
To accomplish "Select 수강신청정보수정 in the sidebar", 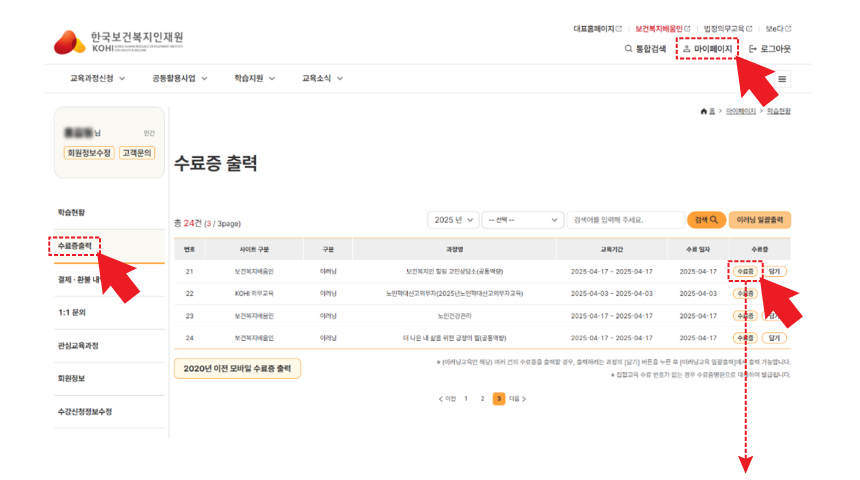I will coord(84,411).
